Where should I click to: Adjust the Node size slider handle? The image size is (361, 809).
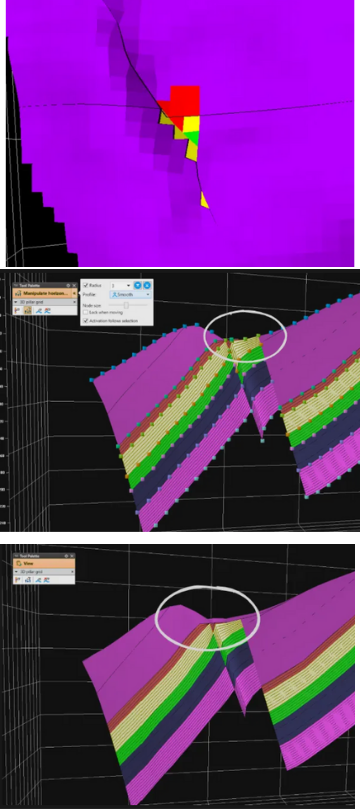pos(126,305)
